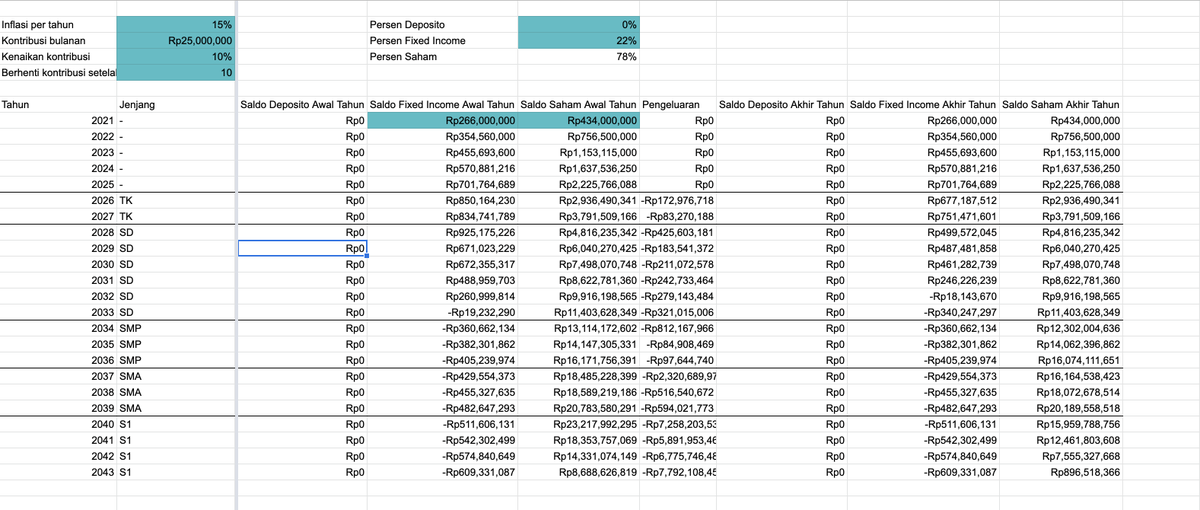Select the Rp12,302,004,636 Saham Akhir cell
This screenshot has width=1200, height=510.
(x=1061, y=328)
